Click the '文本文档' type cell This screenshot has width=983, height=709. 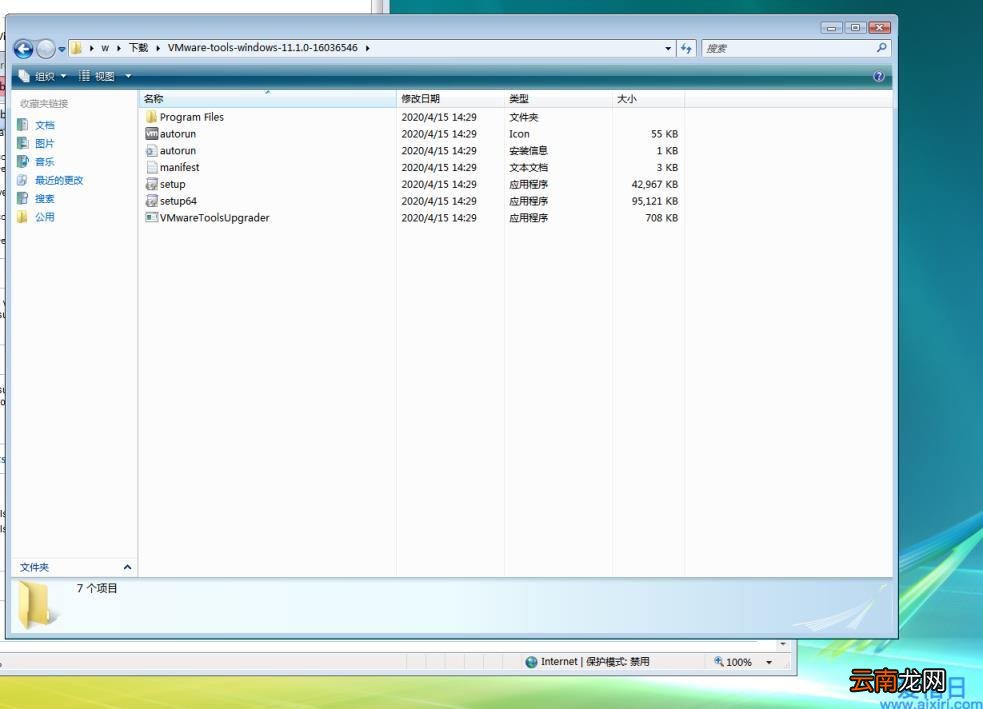[528, 167]
